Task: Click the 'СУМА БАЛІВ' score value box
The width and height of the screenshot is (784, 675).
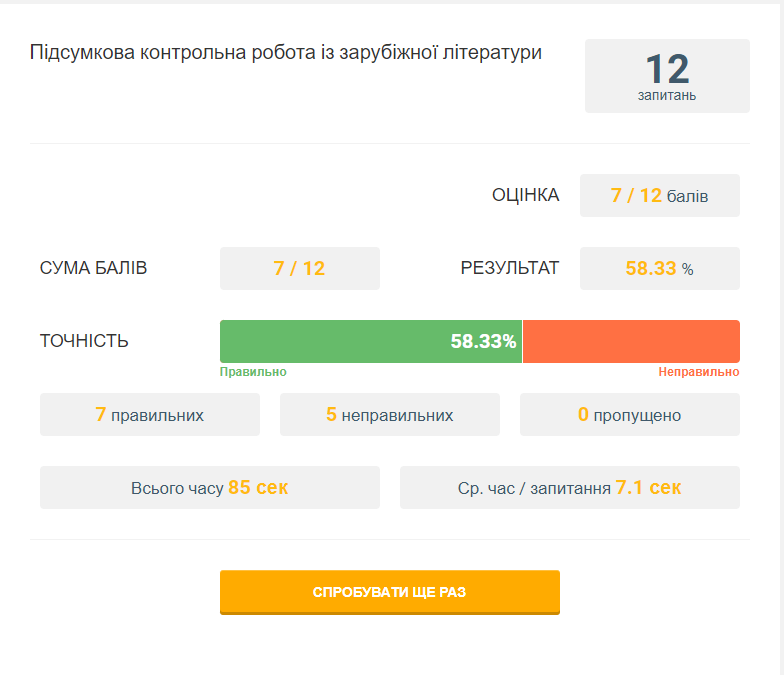Action: (299, 268)
